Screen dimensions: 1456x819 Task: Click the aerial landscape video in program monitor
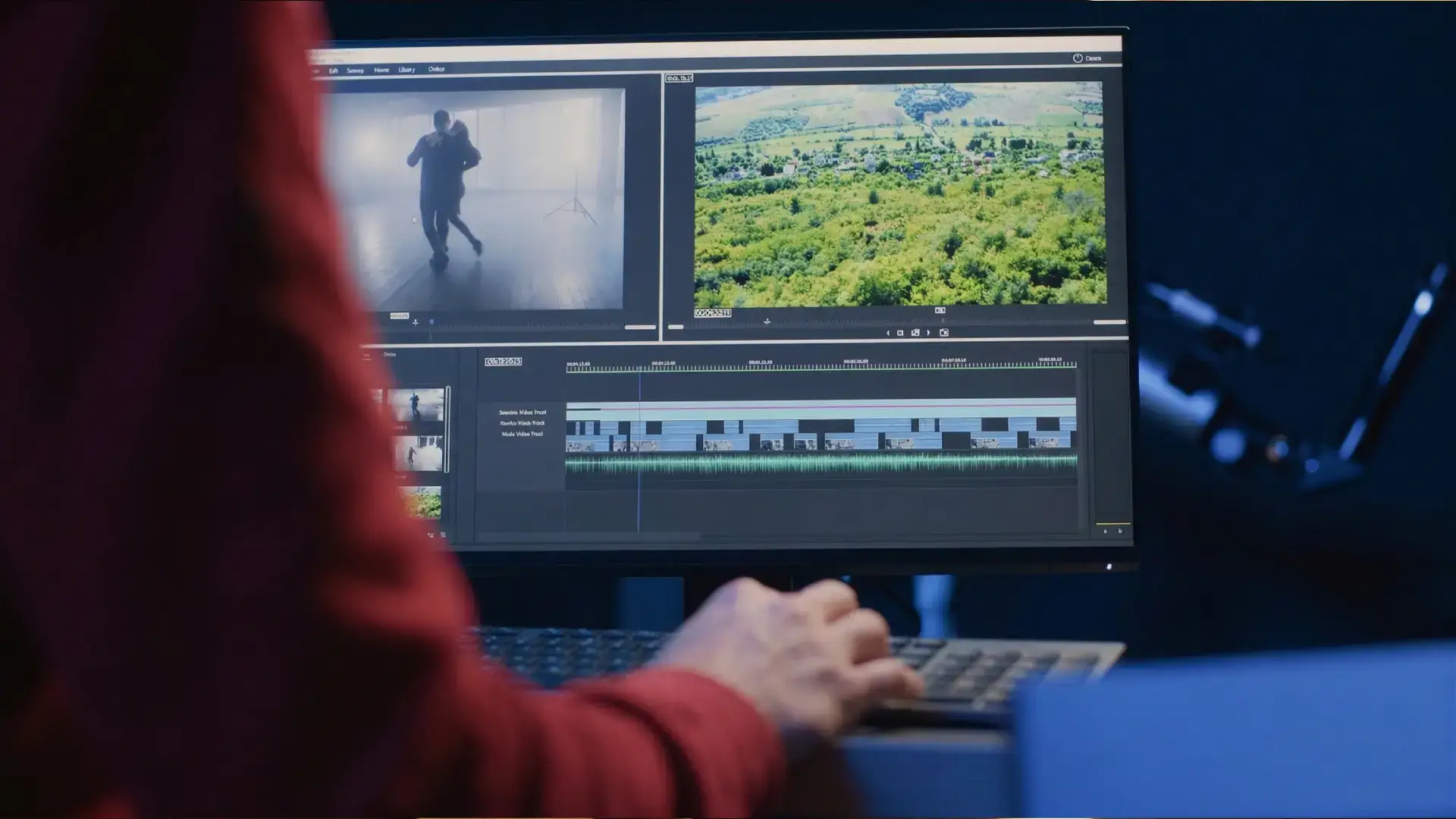(900, 194)
